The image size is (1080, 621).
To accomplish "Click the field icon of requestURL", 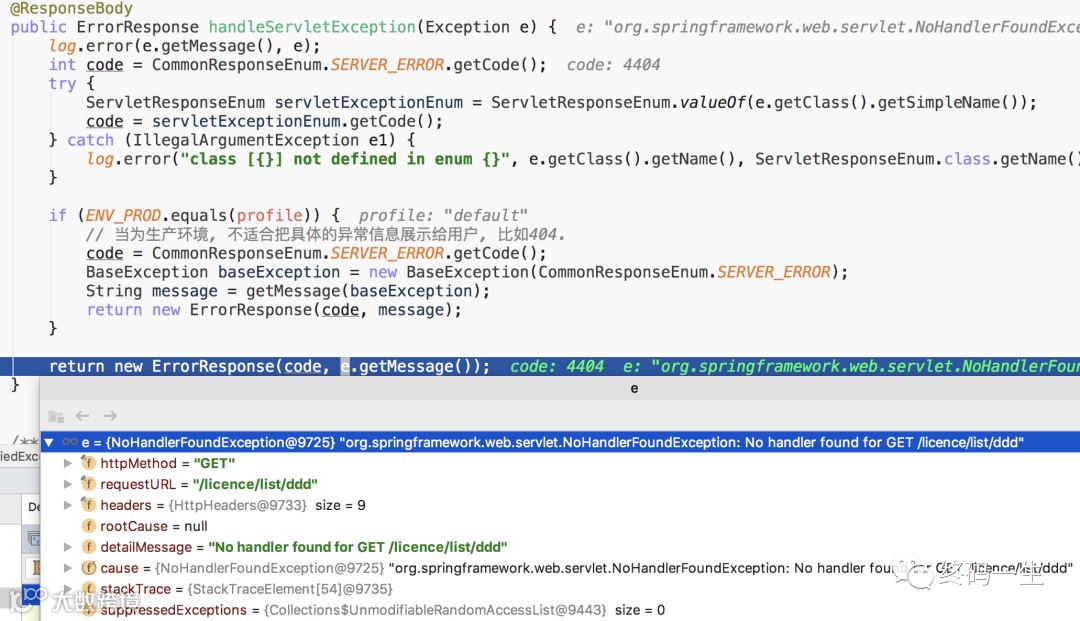I will (89, 484).
